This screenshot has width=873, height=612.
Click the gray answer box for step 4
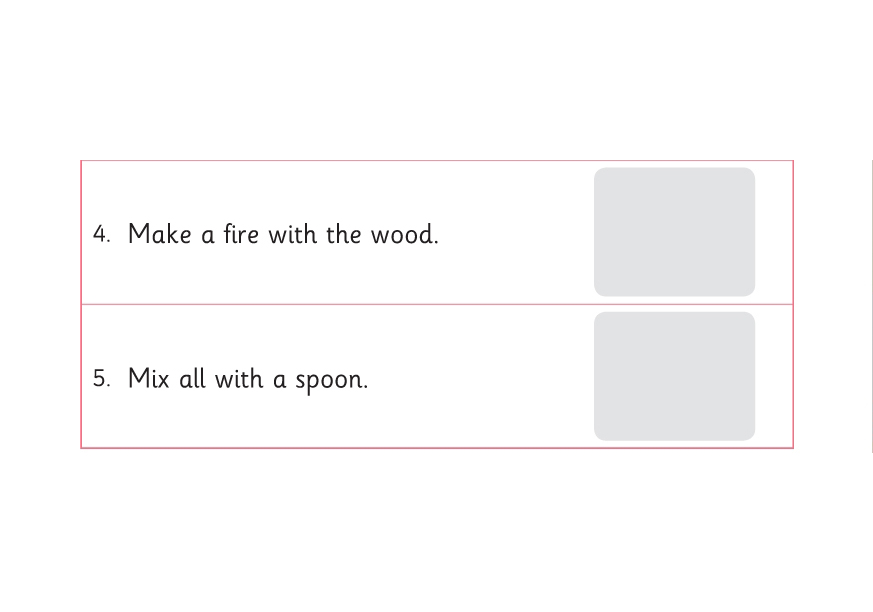click(x=674, y=232)
